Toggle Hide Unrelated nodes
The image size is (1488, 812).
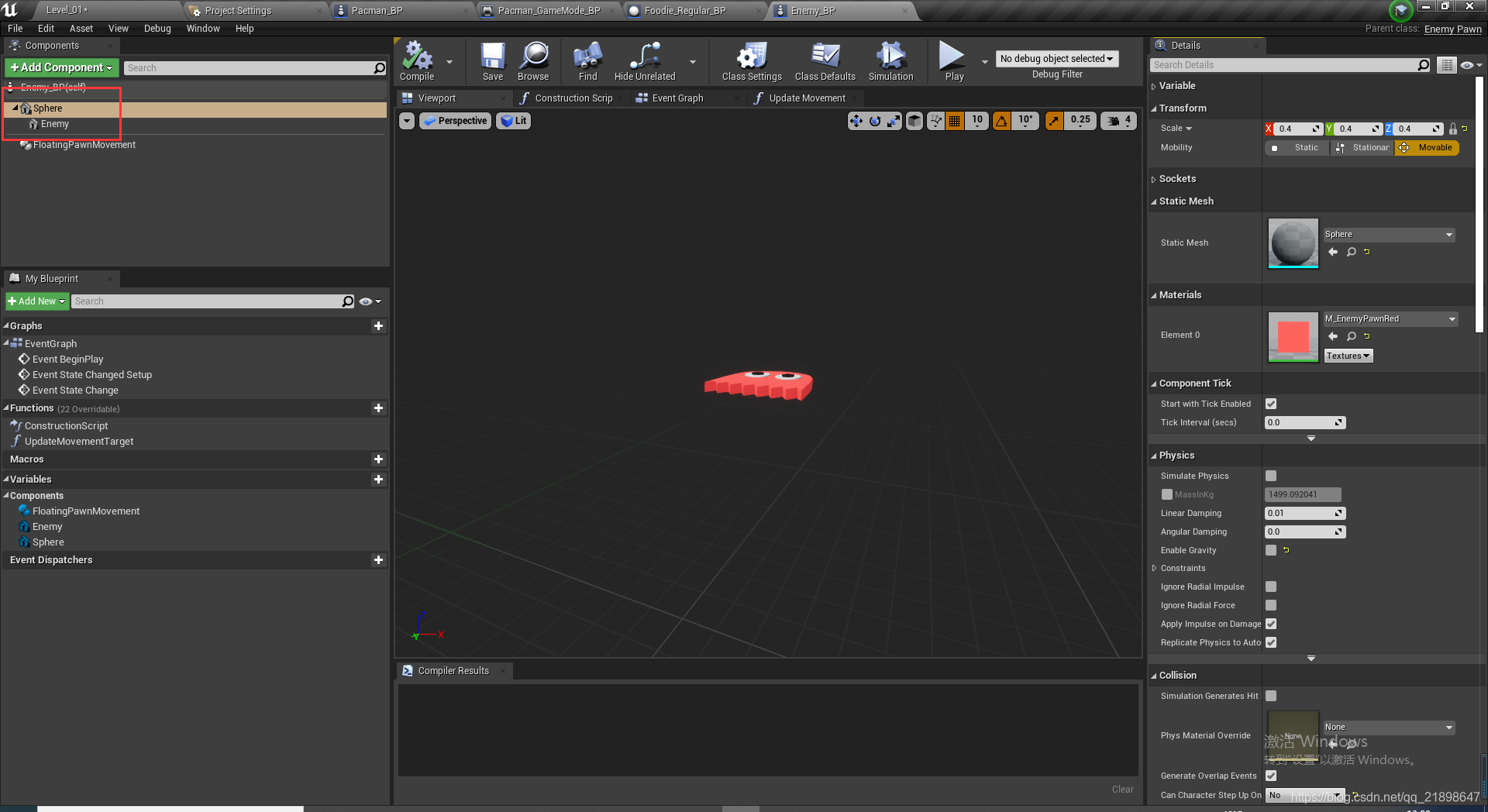point(645,61)
